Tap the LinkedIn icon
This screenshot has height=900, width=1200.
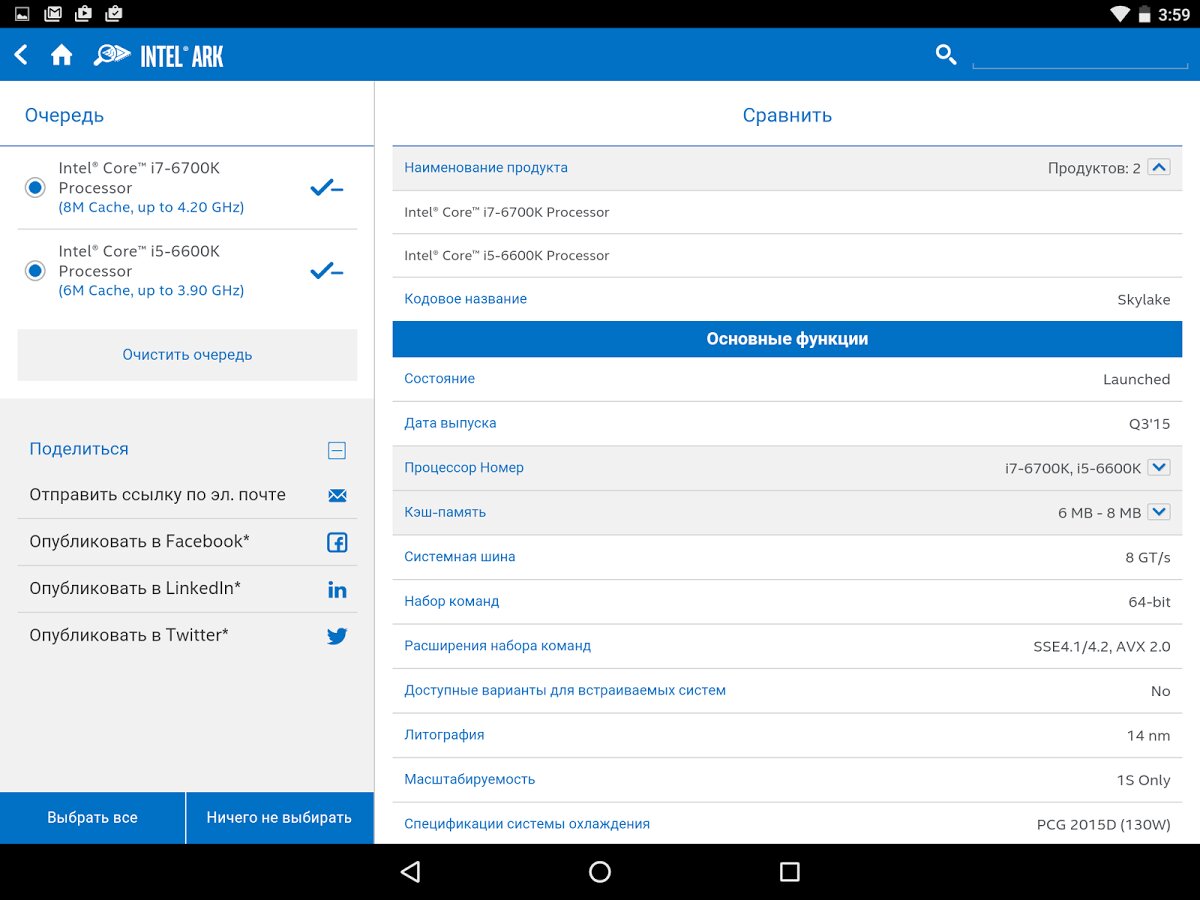coord(337,589)
